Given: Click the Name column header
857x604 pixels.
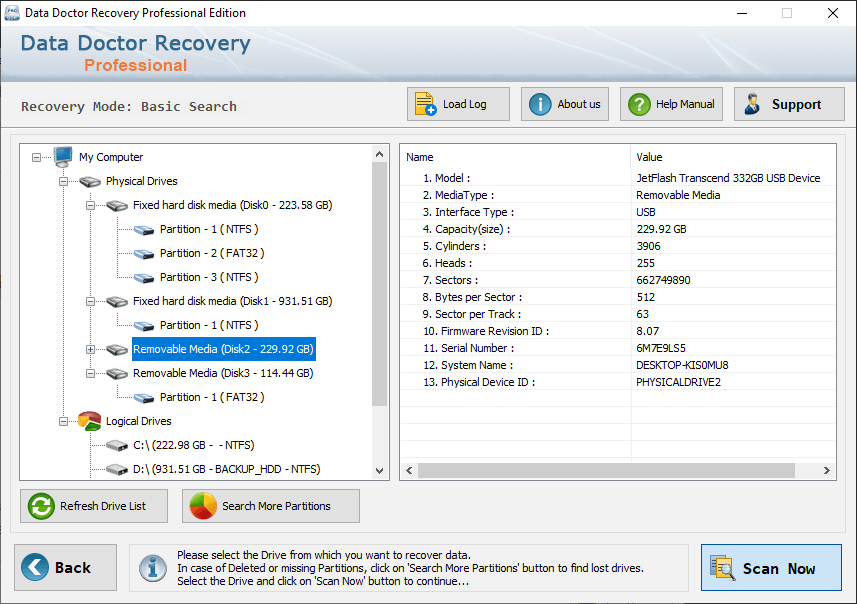Looking at the screenshot, I should click(x=515, y=157).
